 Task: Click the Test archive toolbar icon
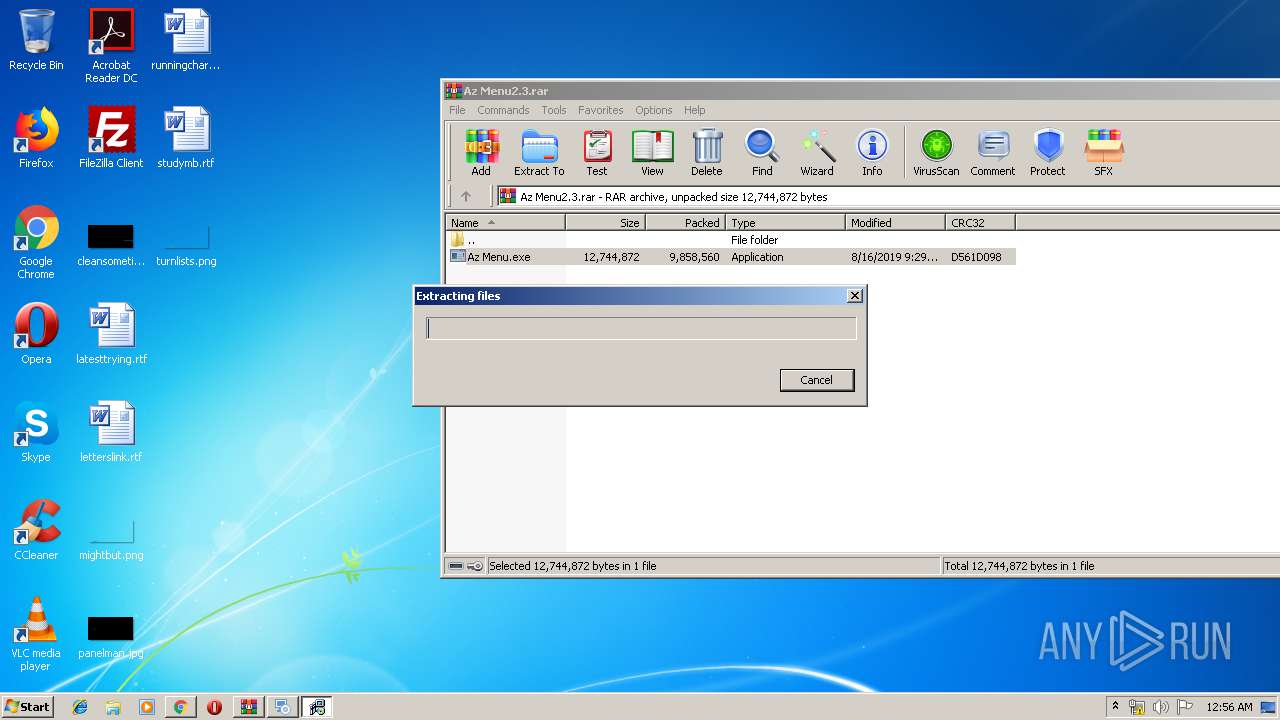point(597,153)
